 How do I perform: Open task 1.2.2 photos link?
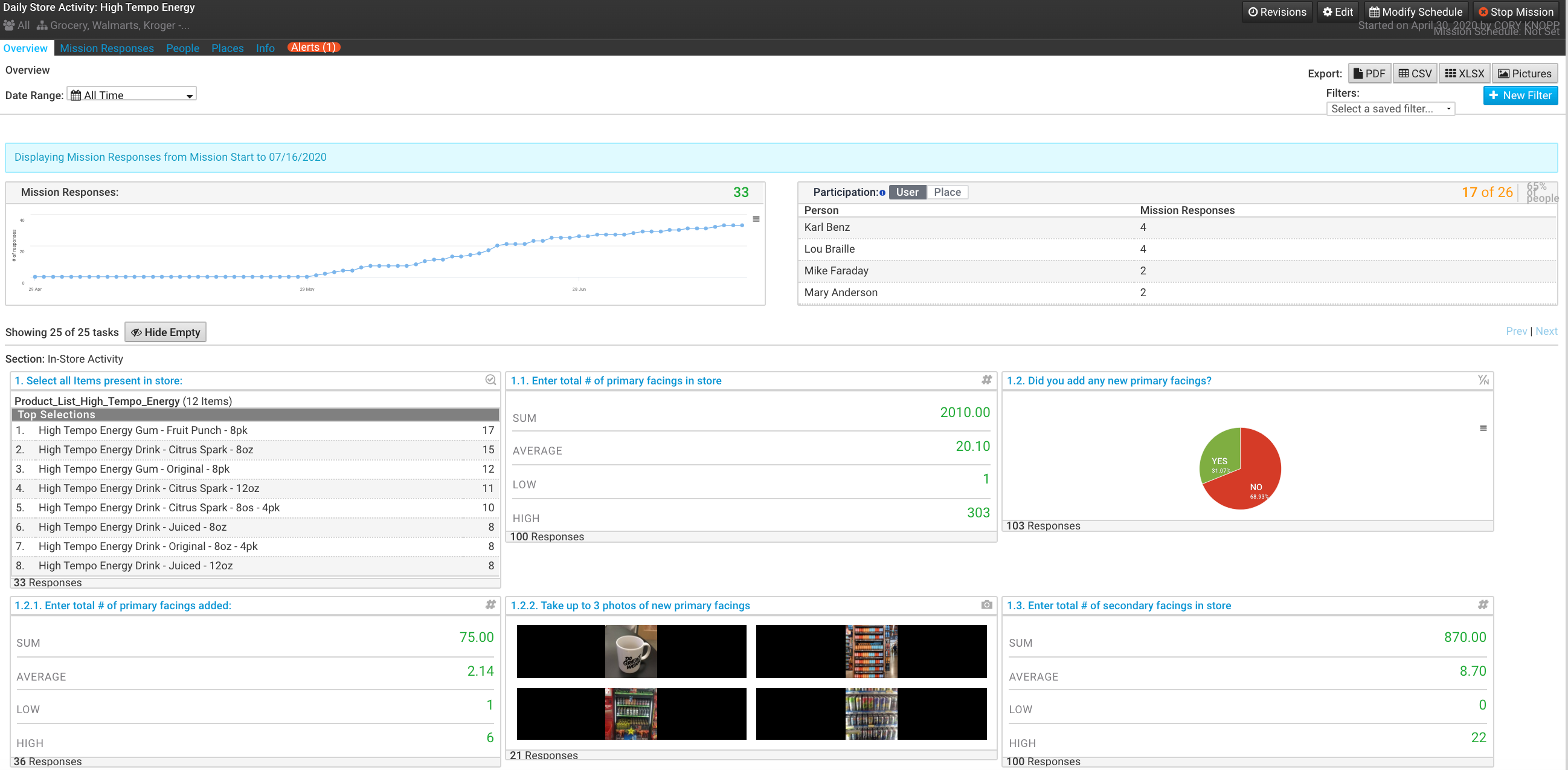[630, 606]
